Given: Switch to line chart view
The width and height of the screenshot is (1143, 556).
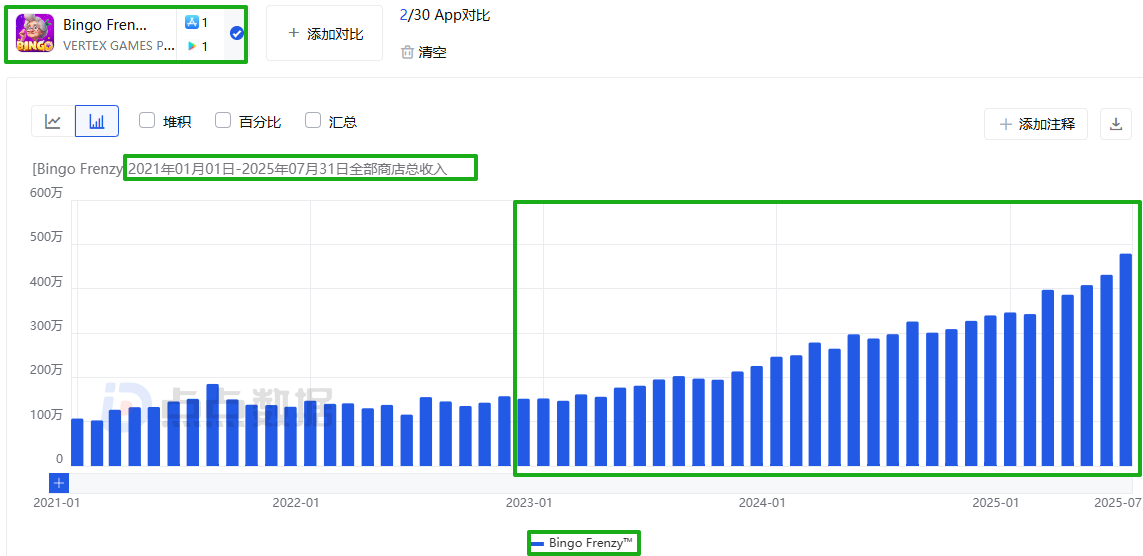Looking at the screenshot, I should (x=53, y=121).
